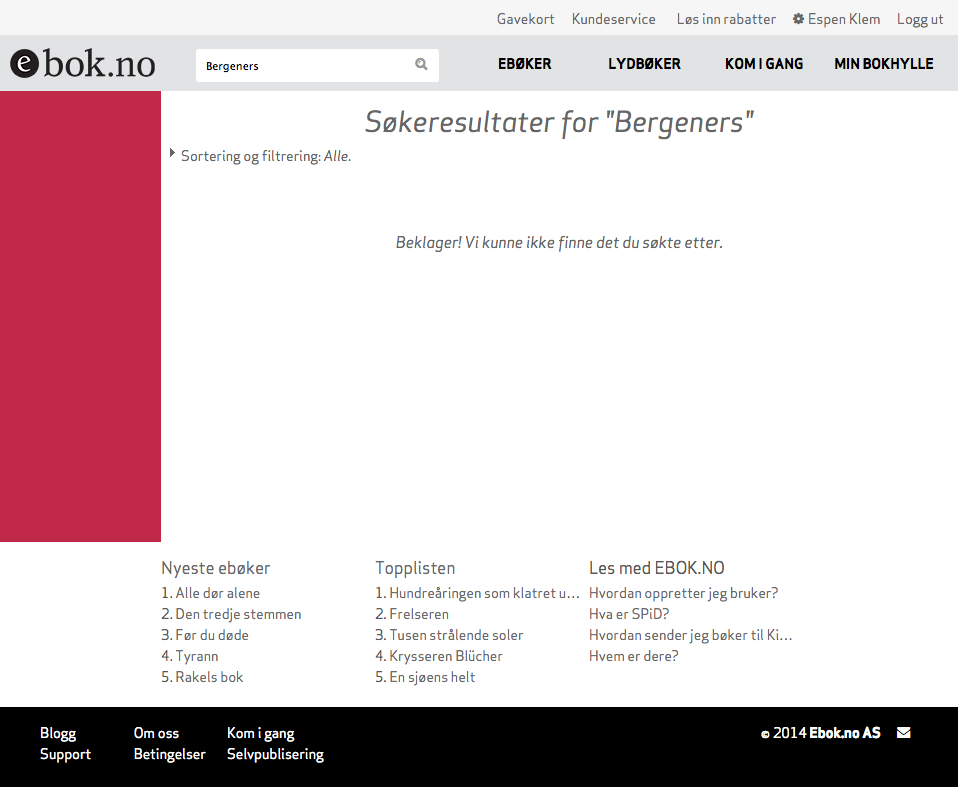Click the search magnifier icon
This screenshot has height=787, width=958.
click(x=421, y=64)
